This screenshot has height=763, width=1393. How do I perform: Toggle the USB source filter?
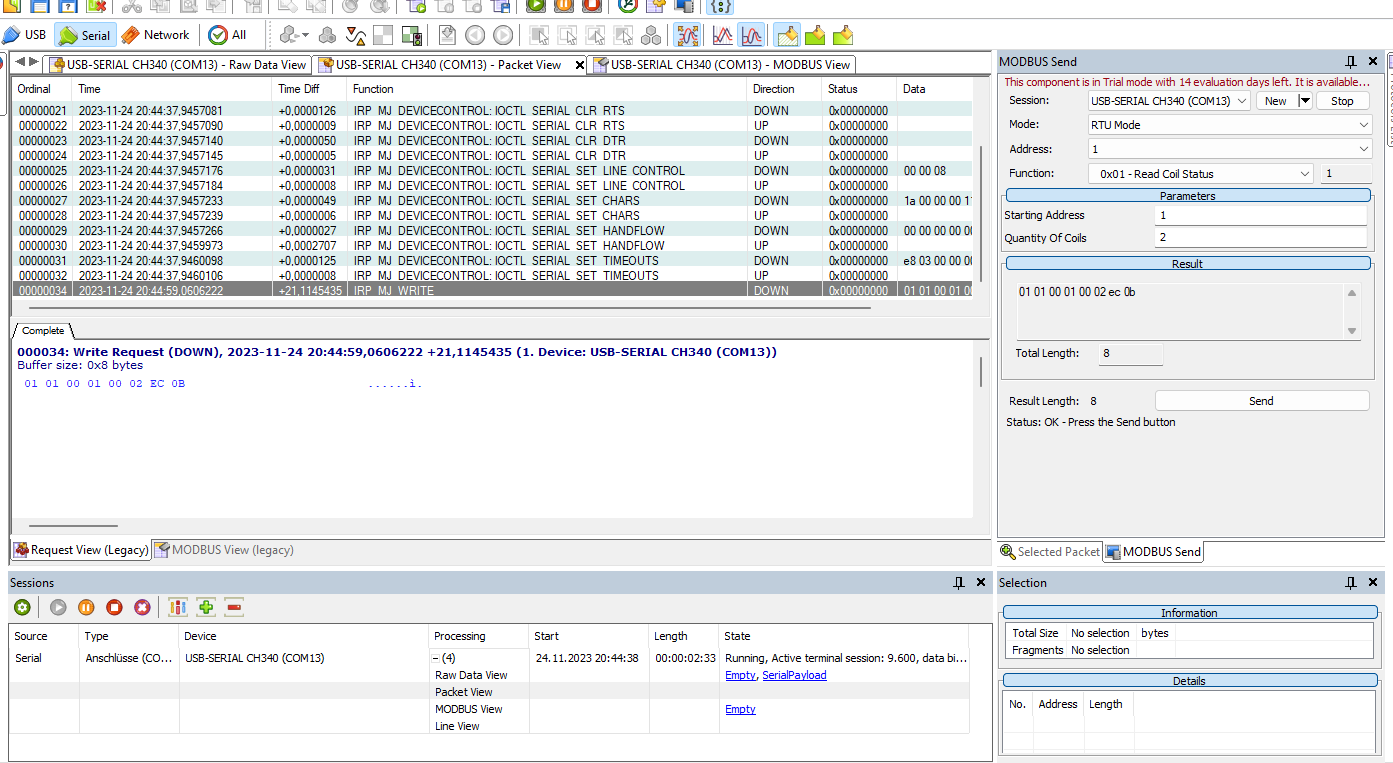[25, 35]
